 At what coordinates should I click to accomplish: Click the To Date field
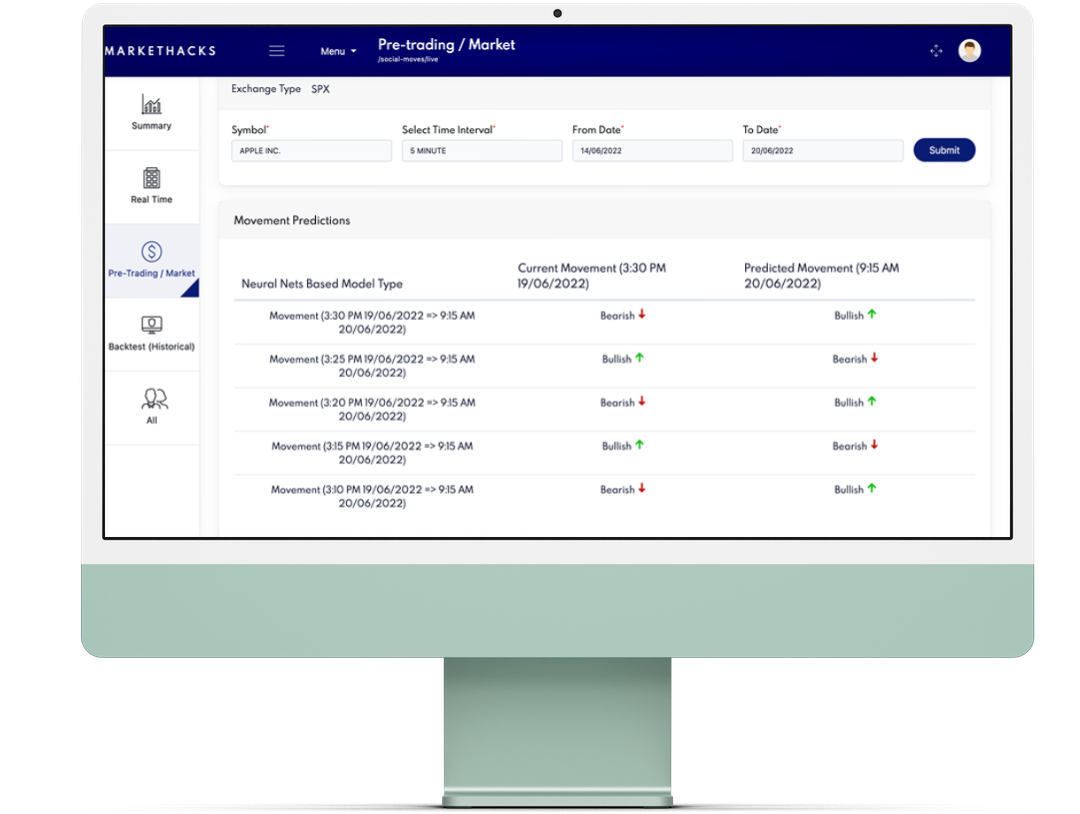822,151
